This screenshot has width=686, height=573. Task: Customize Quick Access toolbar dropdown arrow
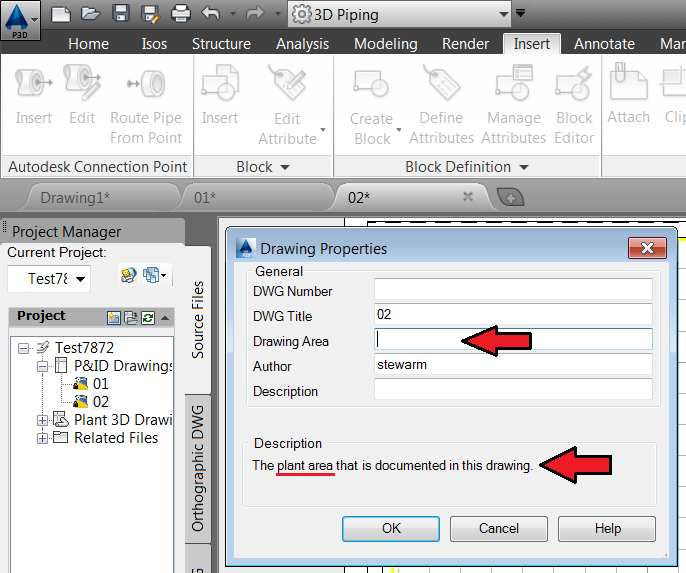pyautogui.click(x=520, y=13)
